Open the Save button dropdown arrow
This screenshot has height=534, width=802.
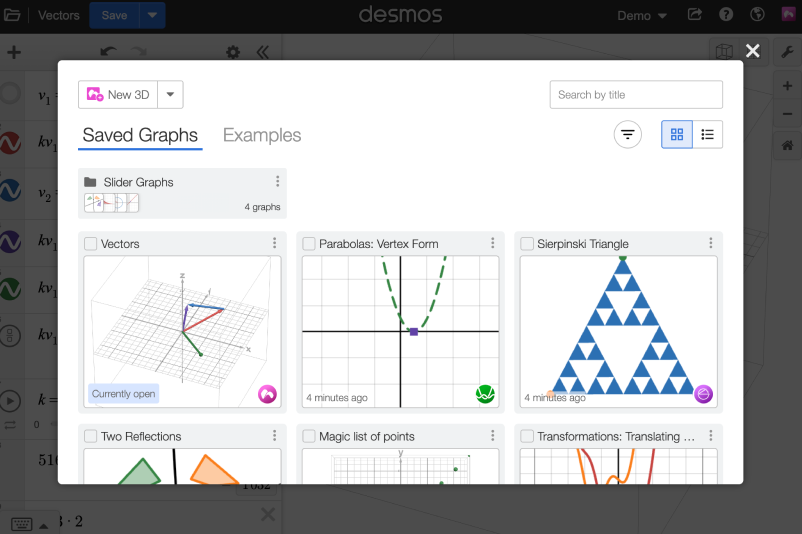click(152, 15)
